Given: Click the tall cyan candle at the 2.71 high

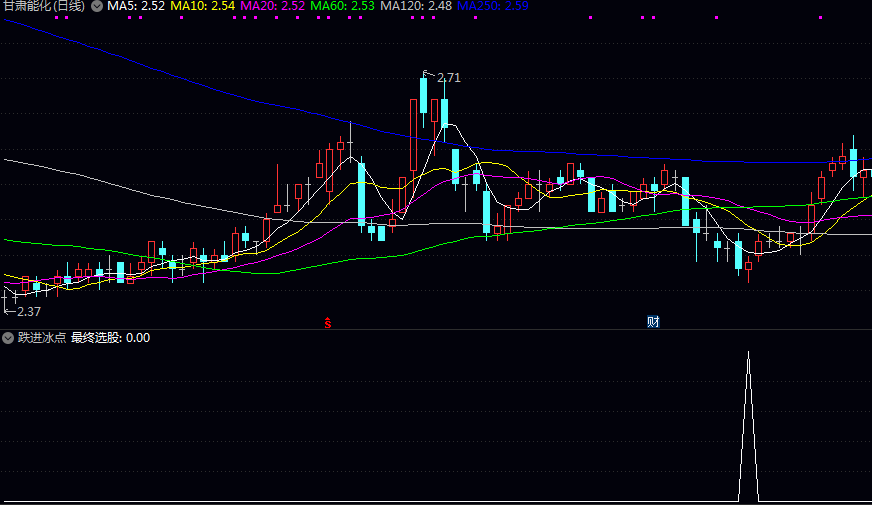Looking at the screenshot, I should coord(424,97).
